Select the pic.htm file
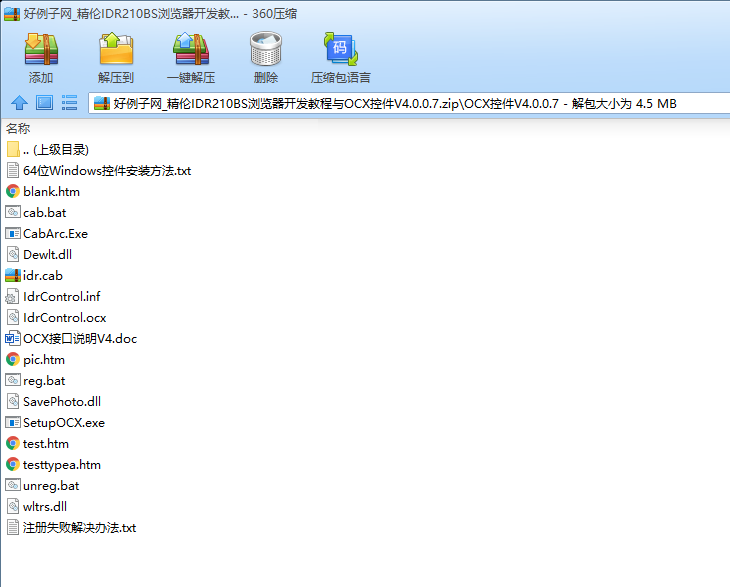Image resolution: width=730 pixels, height=587 pixels. click(x=35, y=359)
